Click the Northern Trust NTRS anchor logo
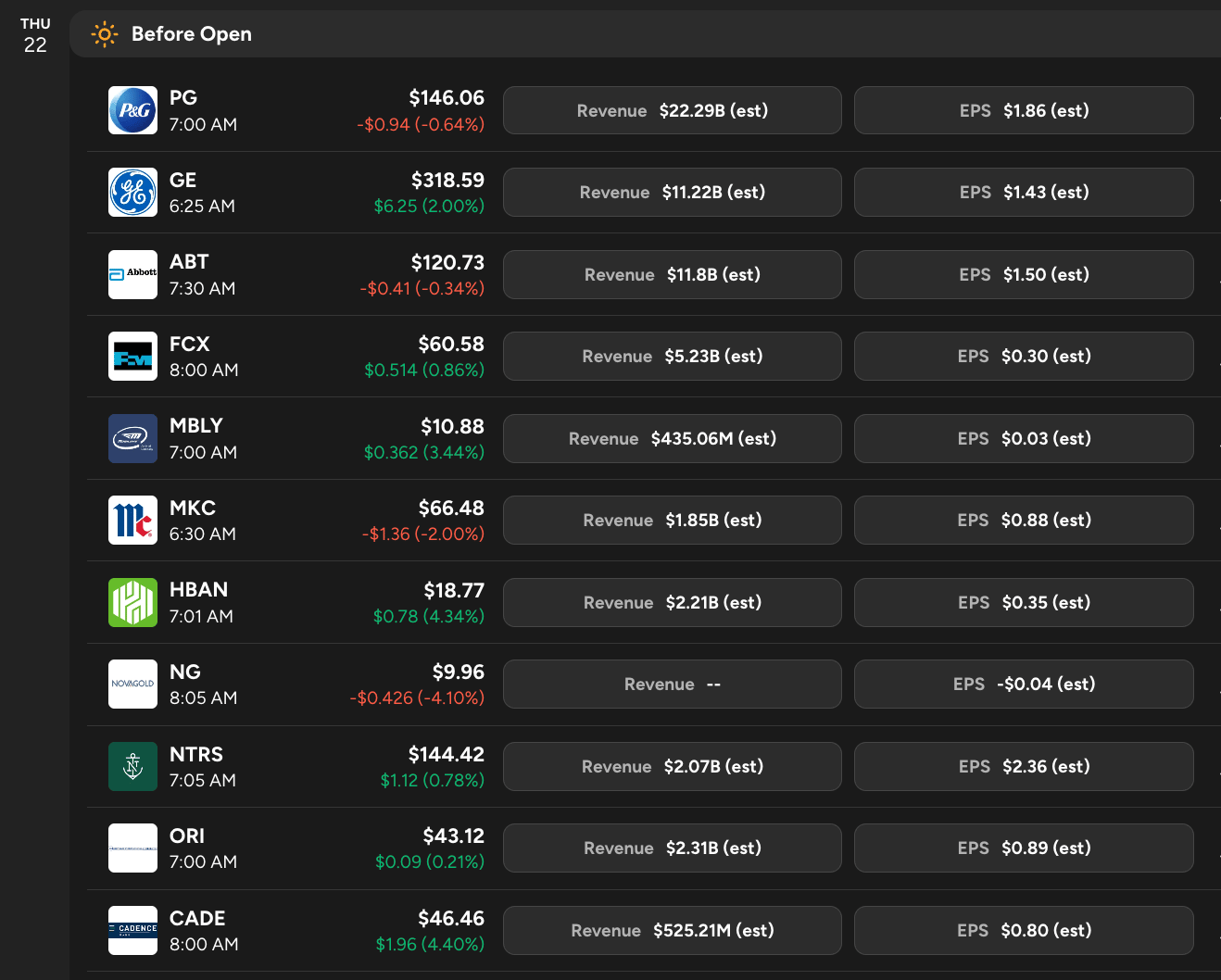Viewport: 1221px width, 980px height. (132, 766)
